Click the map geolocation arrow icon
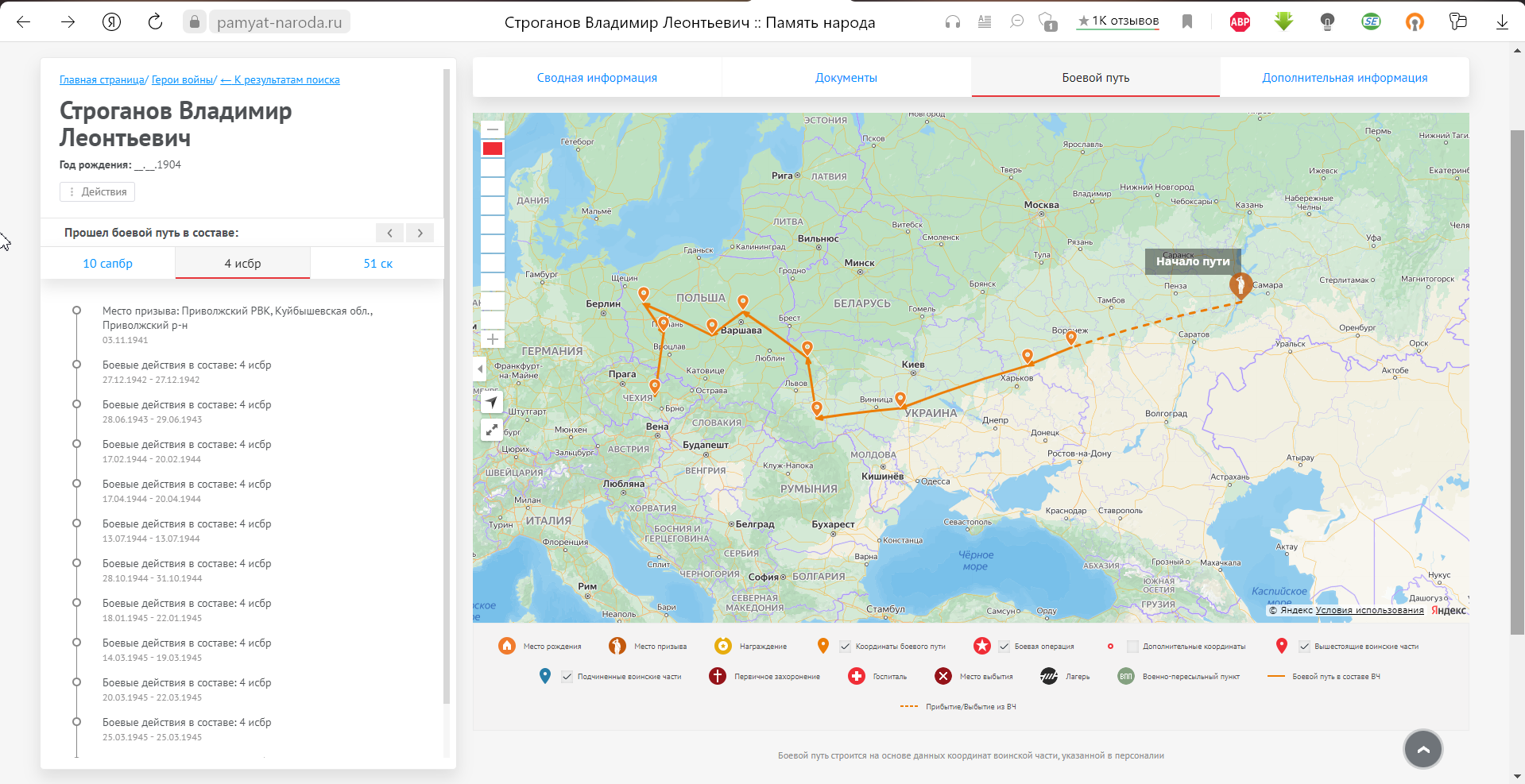The width and height of the screenshot is (1525, 784). point(492,403)
